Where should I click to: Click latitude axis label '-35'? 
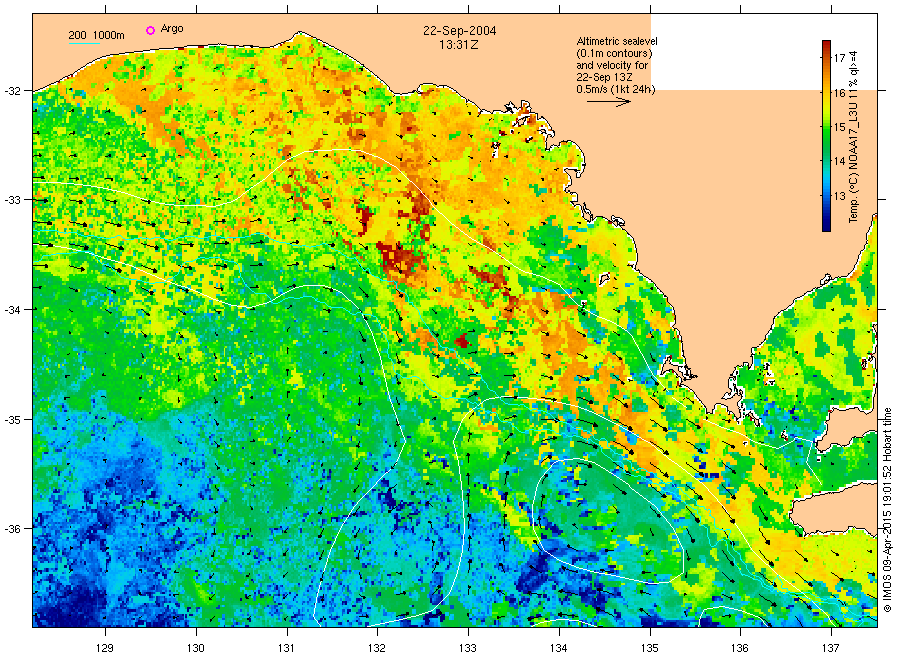coord(11,420)
